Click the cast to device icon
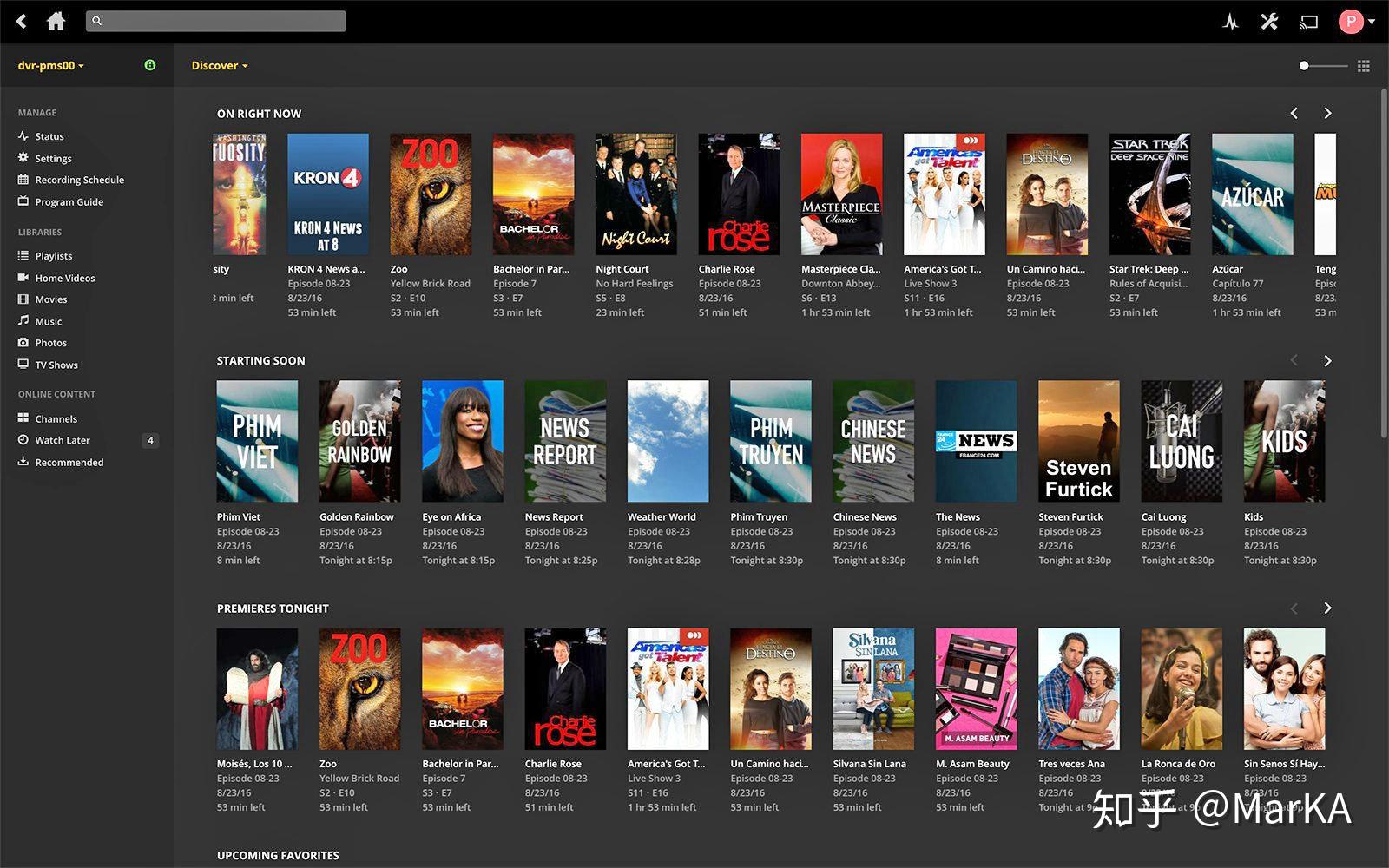The height and width of the screenshot is (868, 1389). (x=1308, y=22)
